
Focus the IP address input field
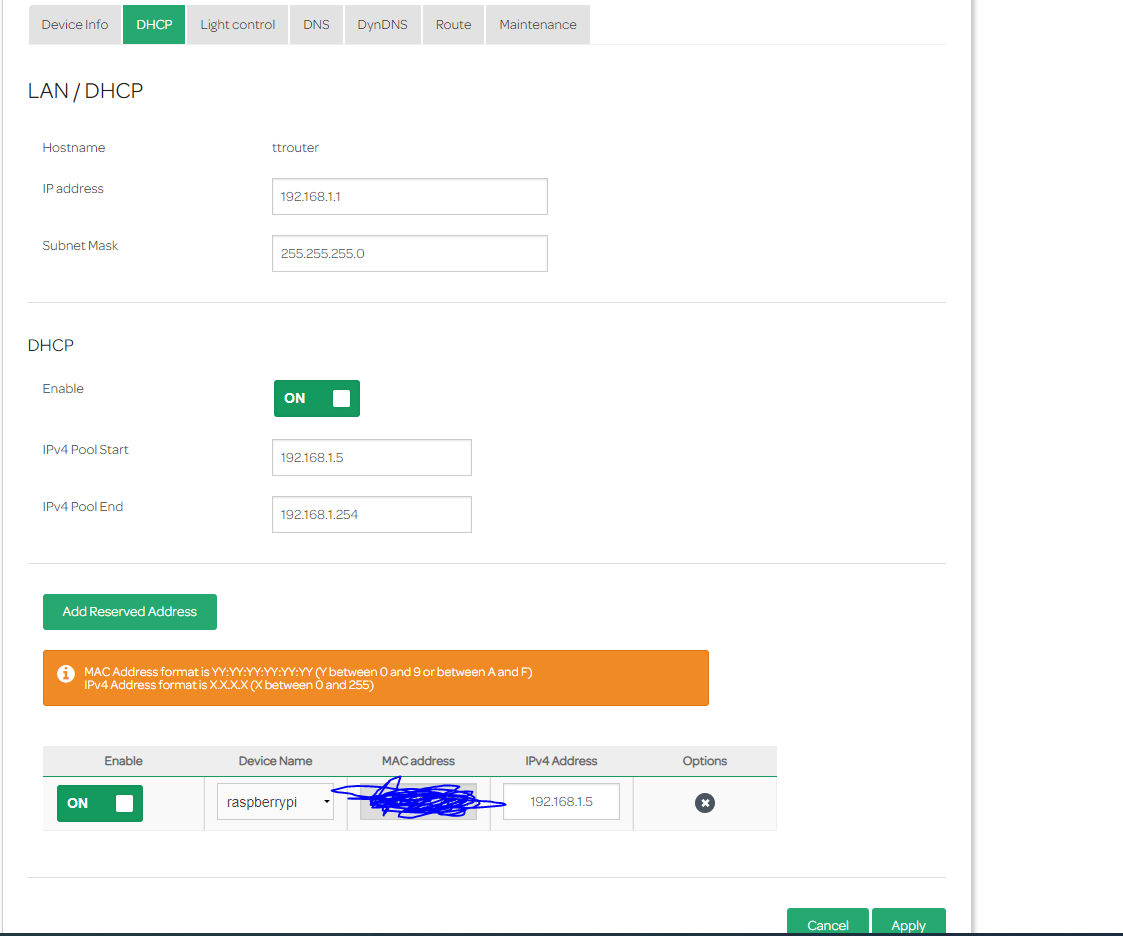tap(409, 197)
